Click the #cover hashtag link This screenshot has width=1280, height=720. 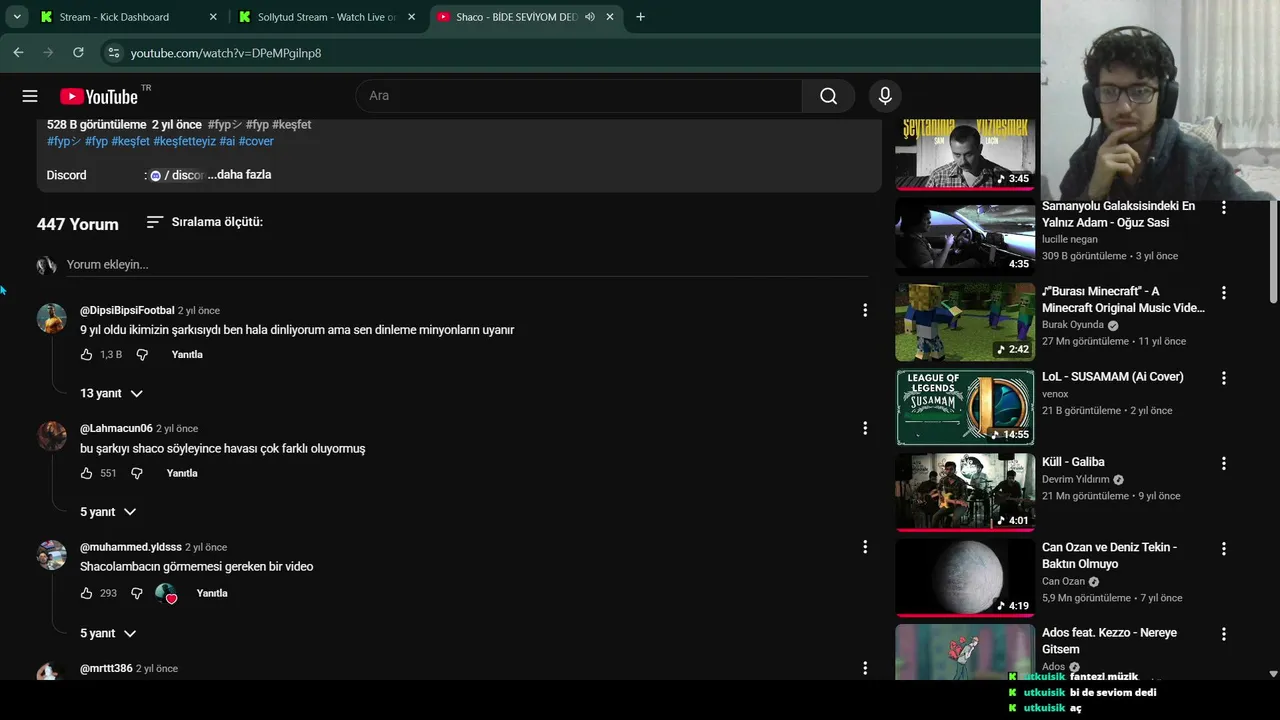(256, 141)
